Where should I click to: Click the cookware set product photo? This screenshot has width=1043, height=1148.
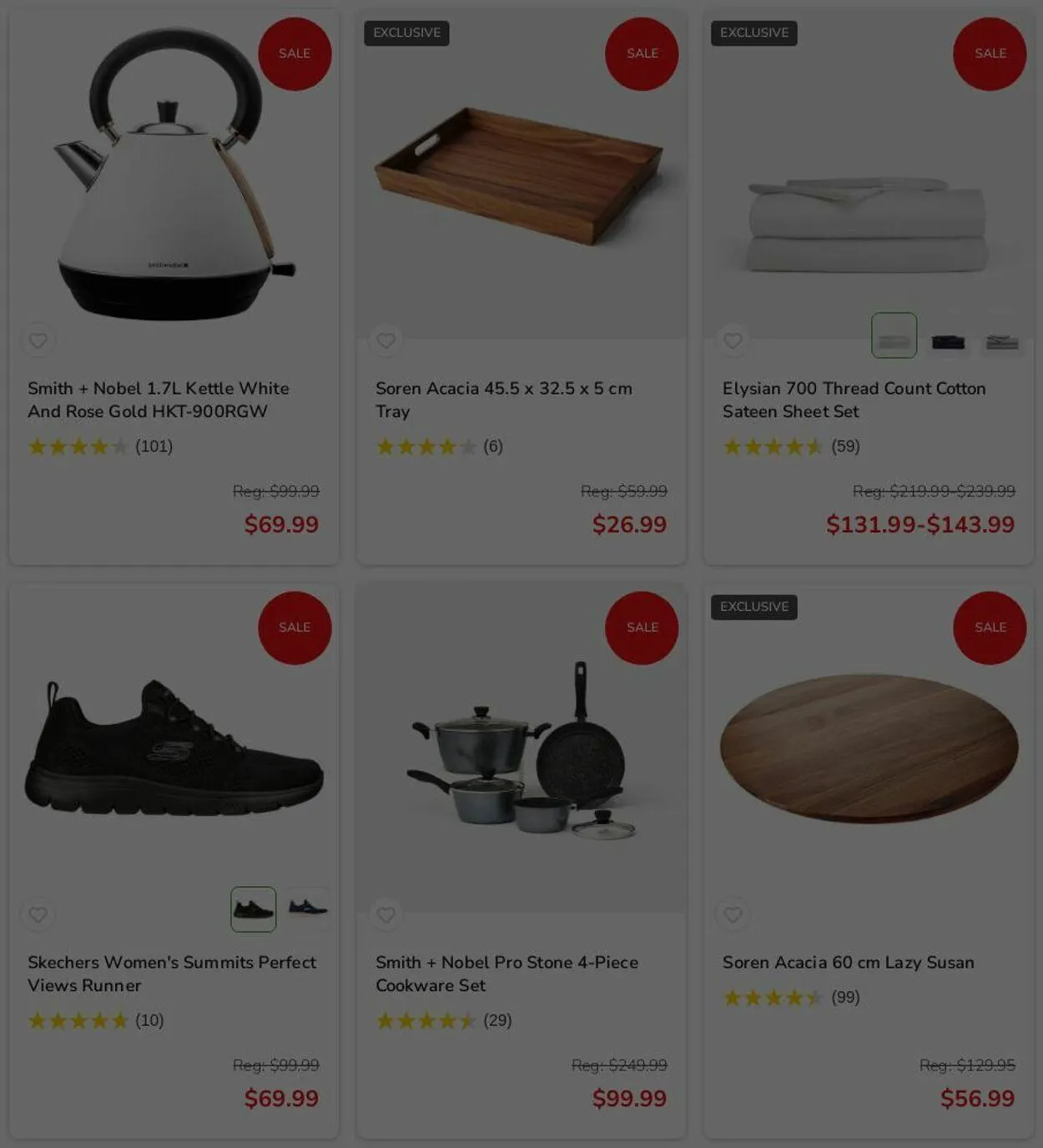[521, 748]
